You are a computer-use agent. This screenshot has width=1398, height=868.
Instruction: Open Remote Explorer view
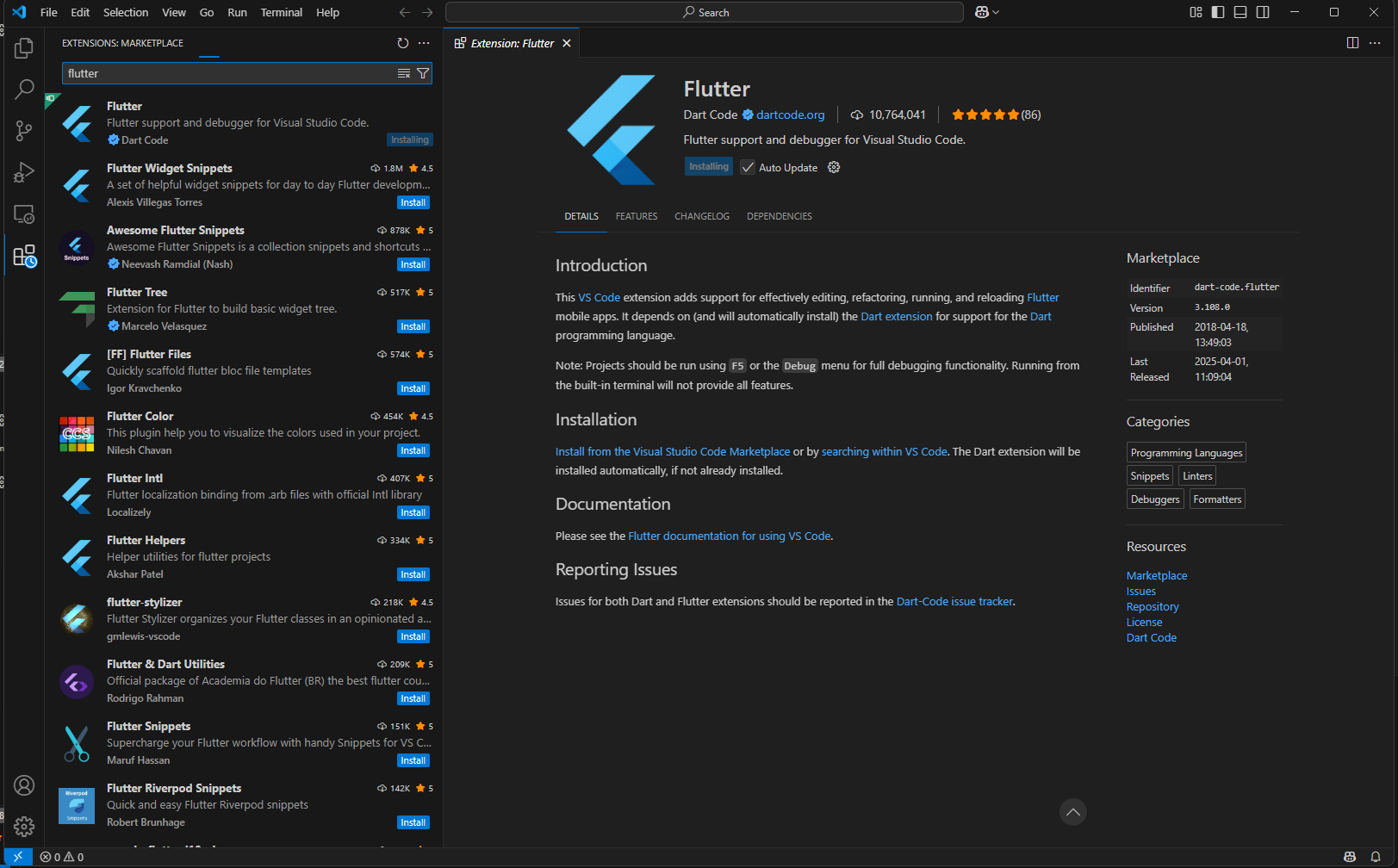point(24,214)
